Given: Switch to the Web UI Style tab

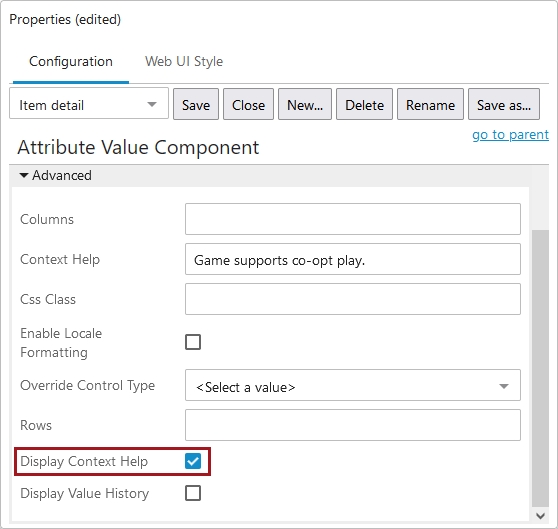Looking at the screenshot, I should tap(184, 62).
